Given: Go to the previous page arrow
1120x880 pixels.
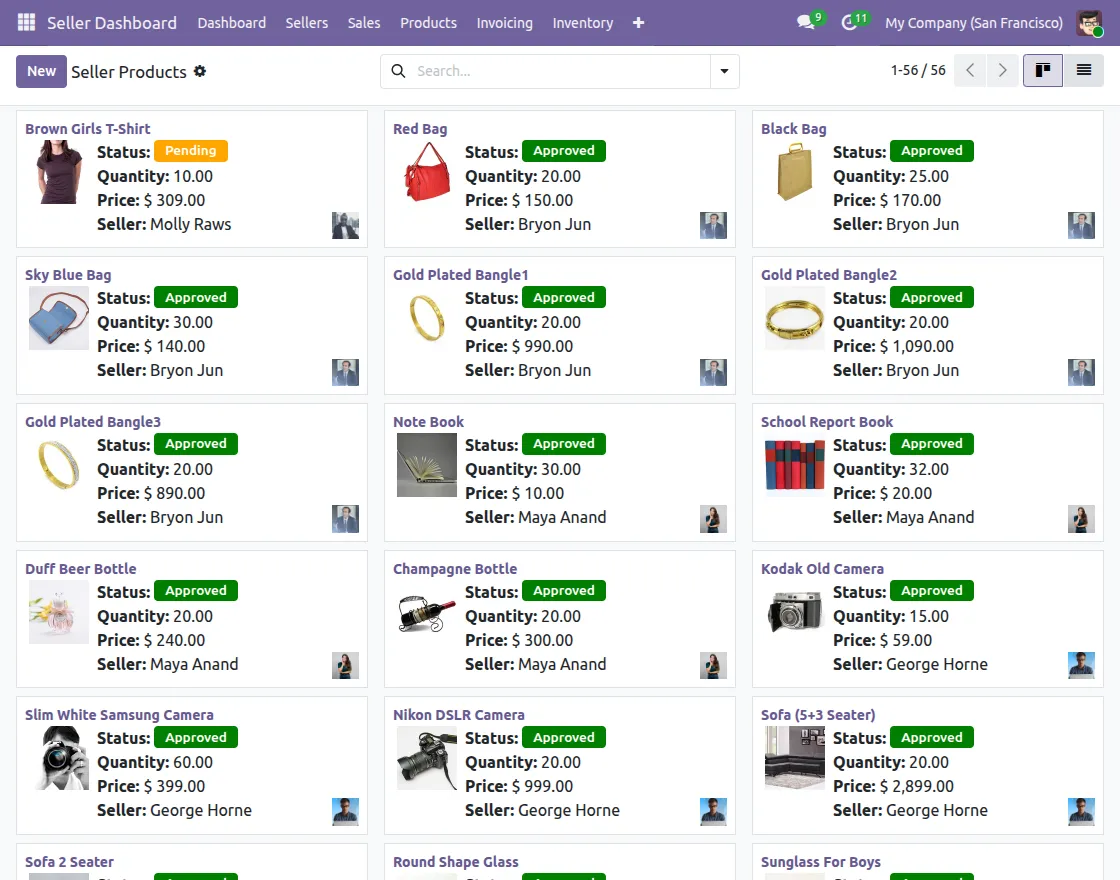Looking at the screenshot, I should pyautogui.click(x=970, y=71).
